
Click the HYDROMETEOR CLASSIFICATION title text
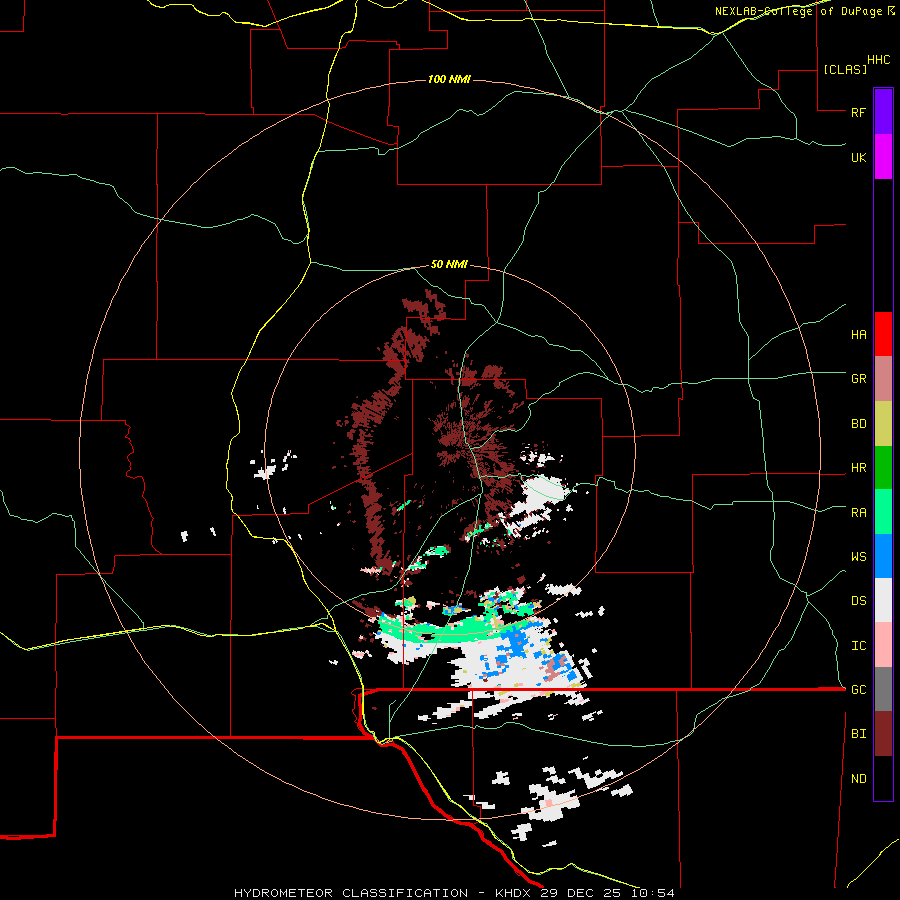[351, 893]
